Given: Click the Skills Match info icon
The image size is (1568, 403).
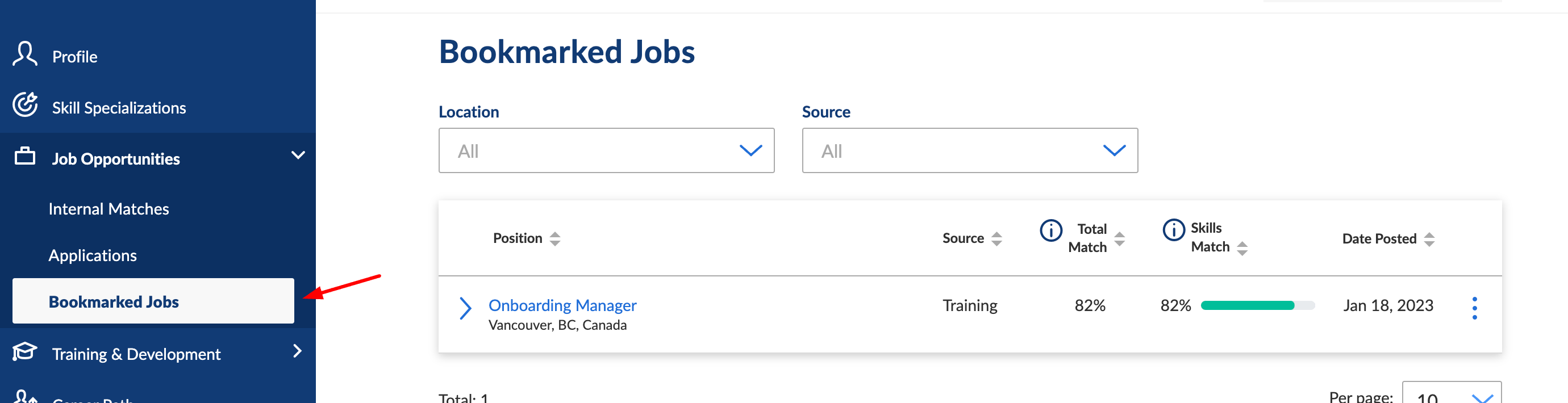Looking at the screenshot, I should point(1174,230).
